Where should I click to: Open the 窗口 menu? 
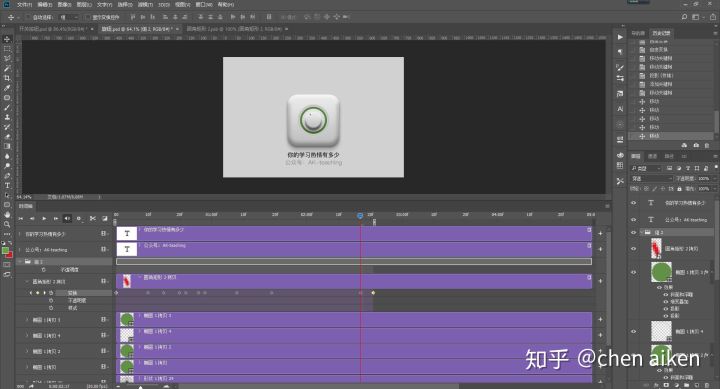click(203, 5)
